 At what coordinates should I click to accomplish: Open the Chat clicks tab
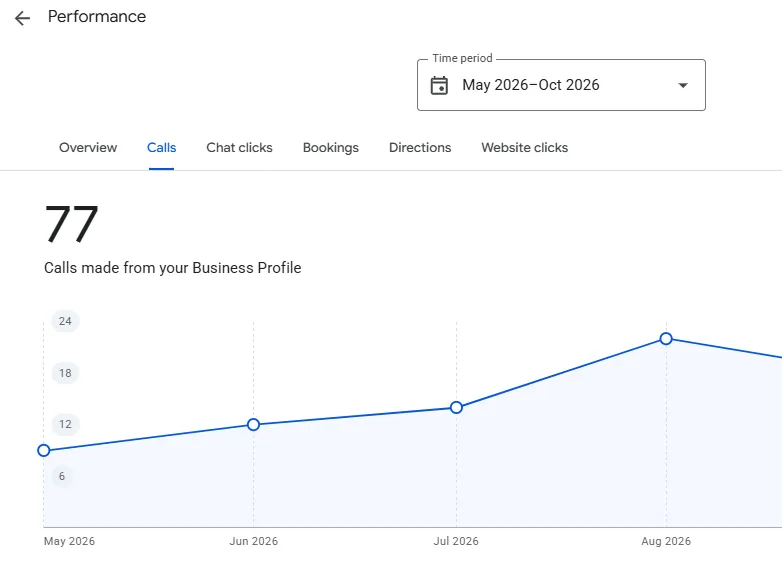pos(239,148)
